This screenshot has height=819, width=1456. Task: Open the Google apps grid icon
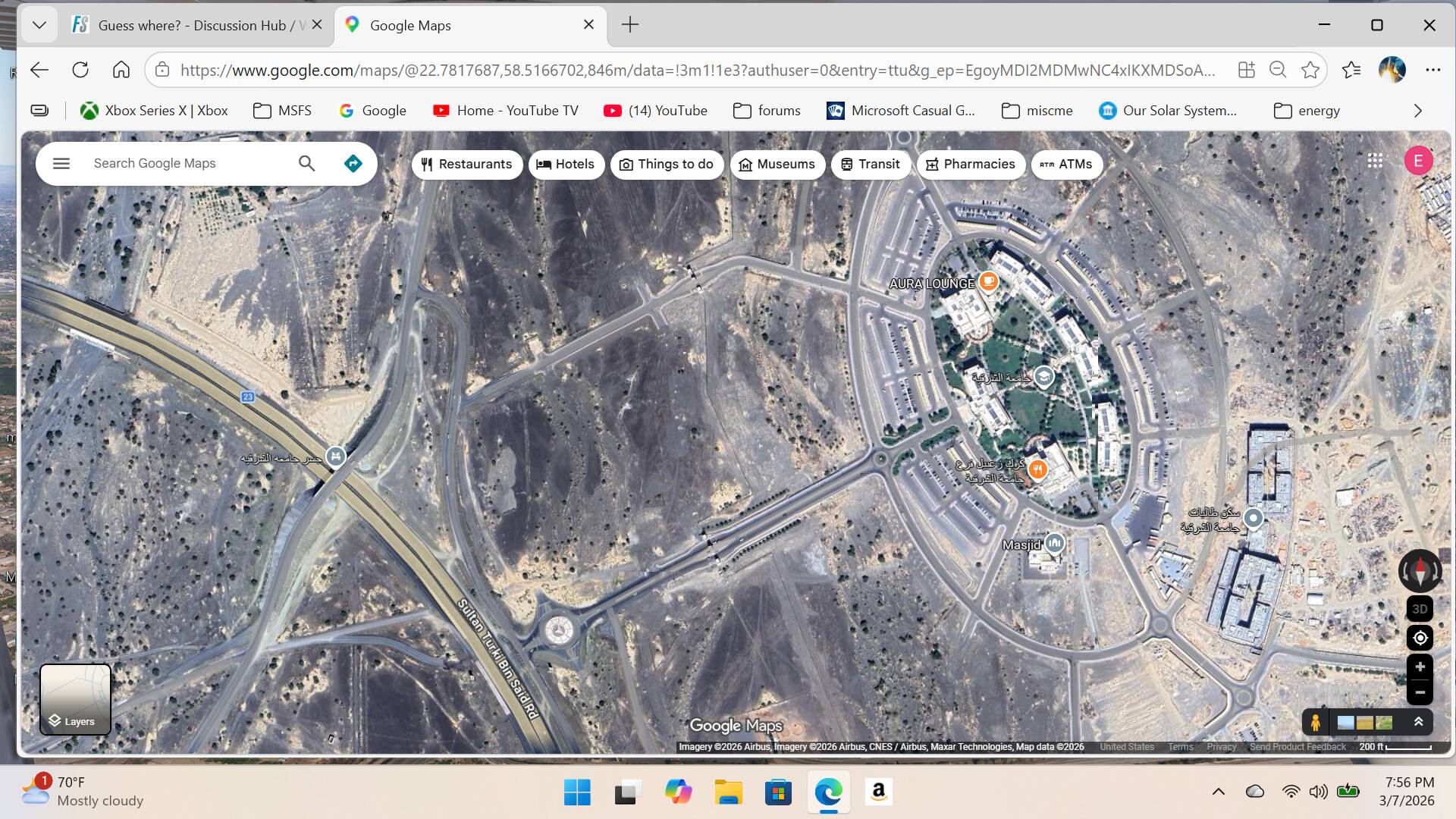(x=1375, y=161)
